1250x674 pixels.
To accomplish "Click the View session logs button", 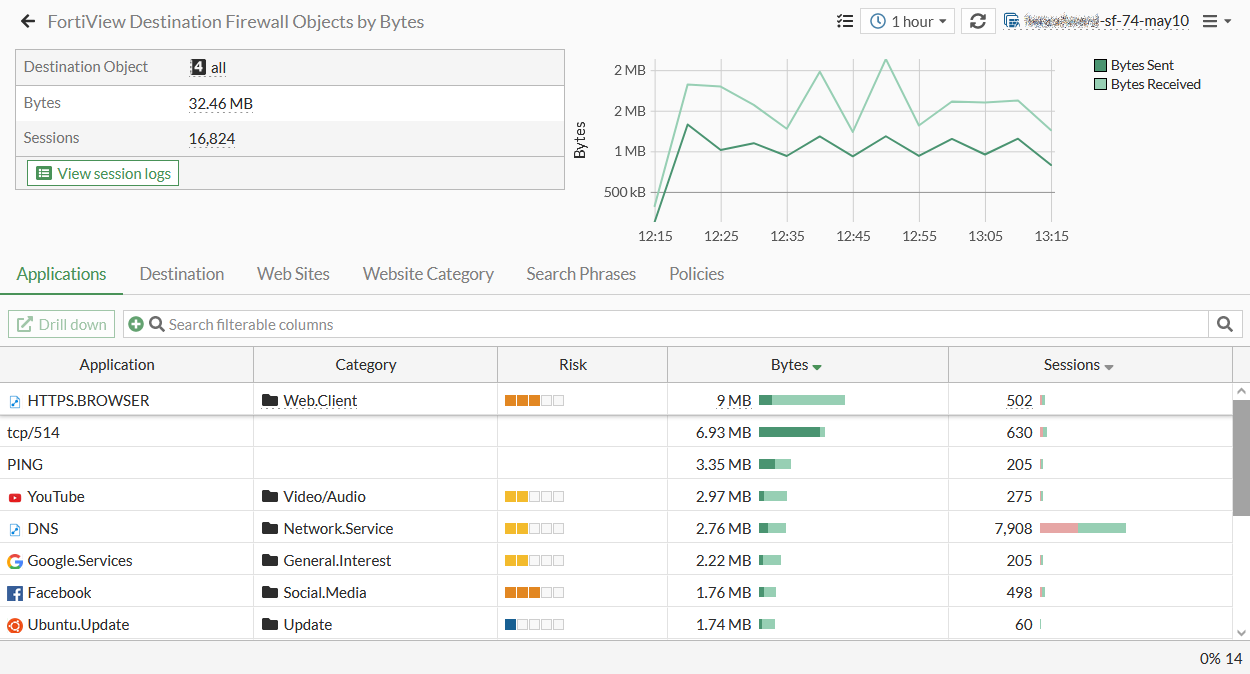I will (101, 172).
